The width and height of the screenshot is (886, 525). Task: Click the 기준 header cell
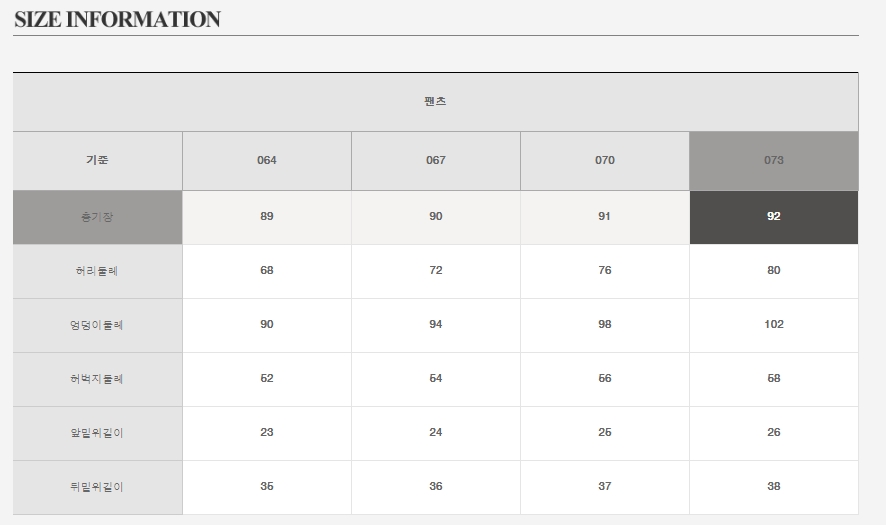pos(98,161)
